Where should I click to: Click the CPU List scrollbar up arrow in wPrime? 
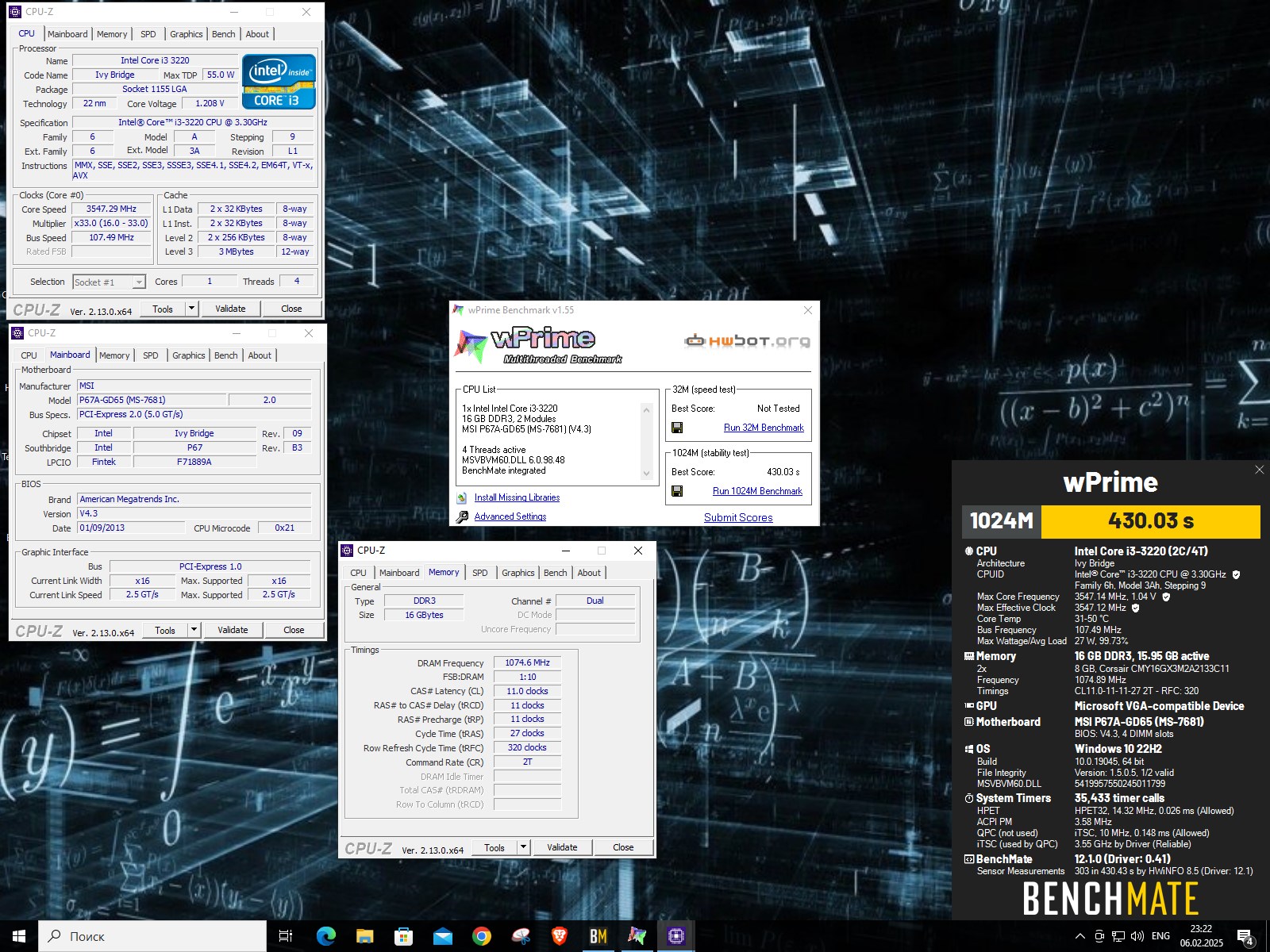click(x=646, y=409)
